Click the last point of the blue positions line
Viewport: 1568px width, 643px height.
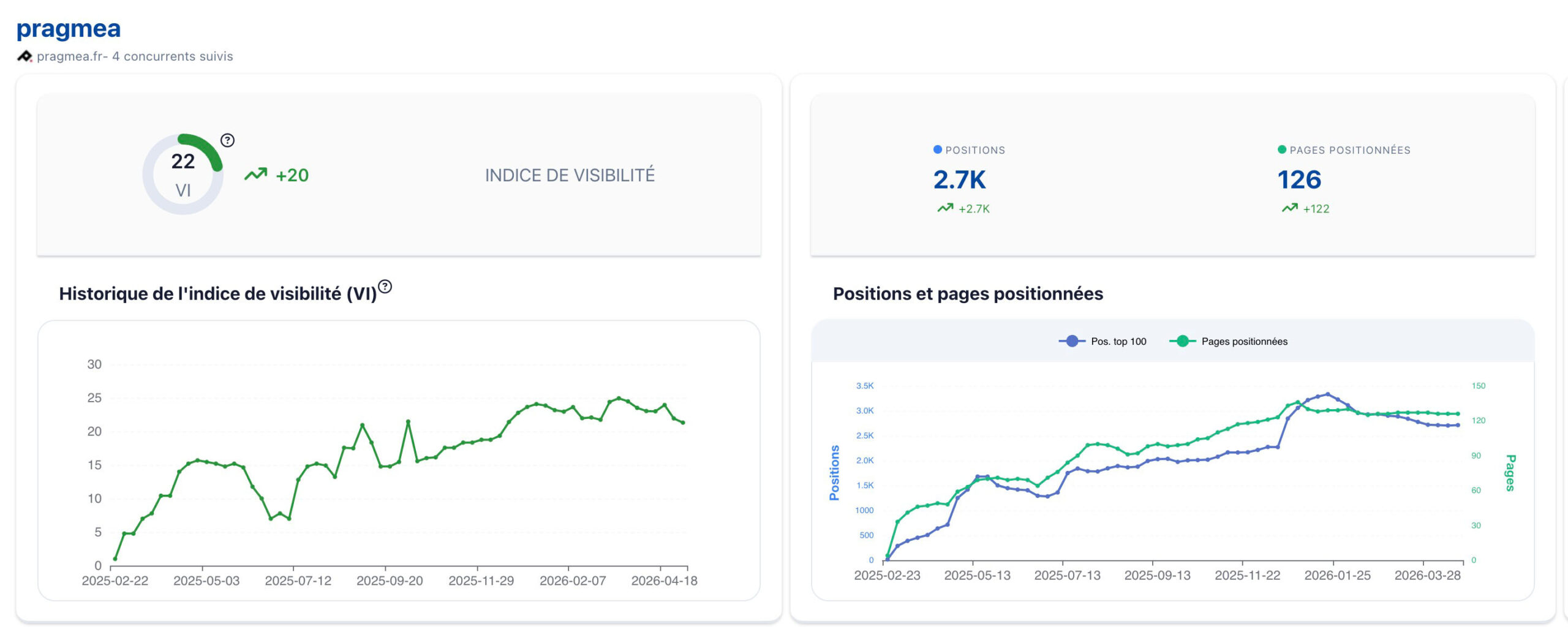click(1458, 425)
